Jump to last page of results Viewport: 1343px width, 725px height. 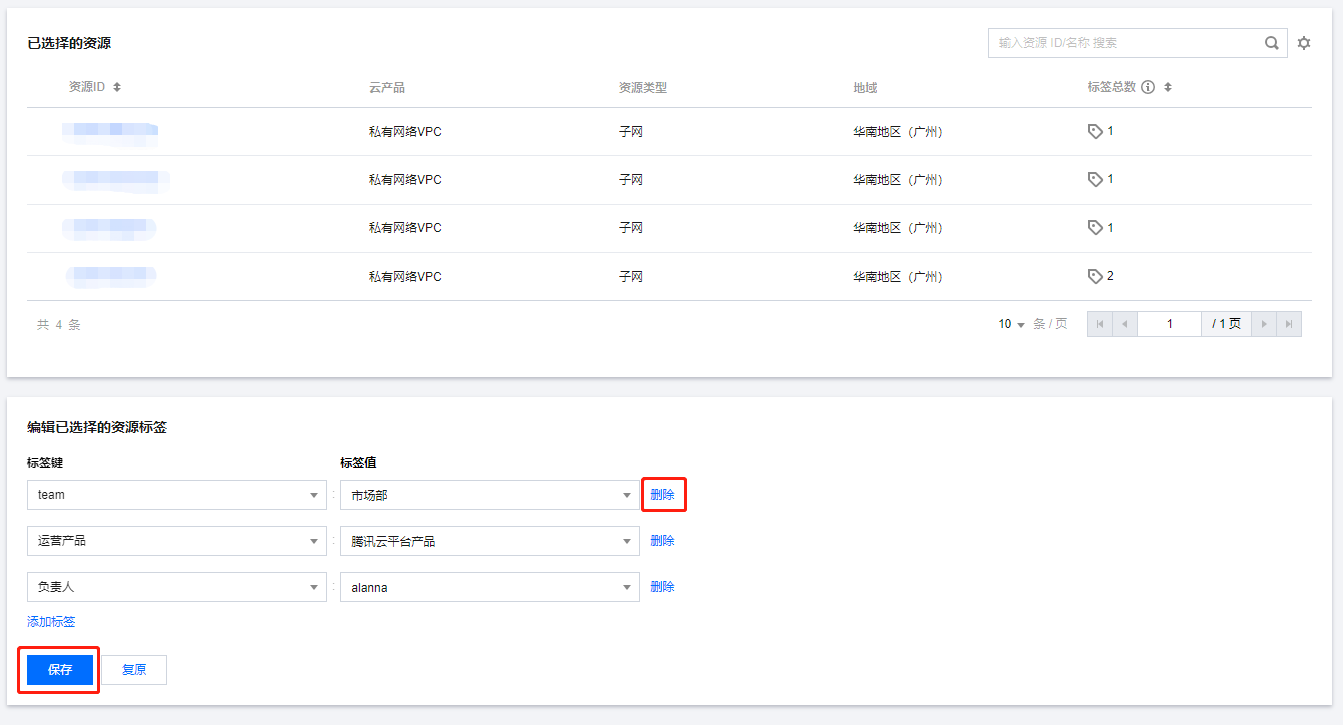[x=1290, y=324]
